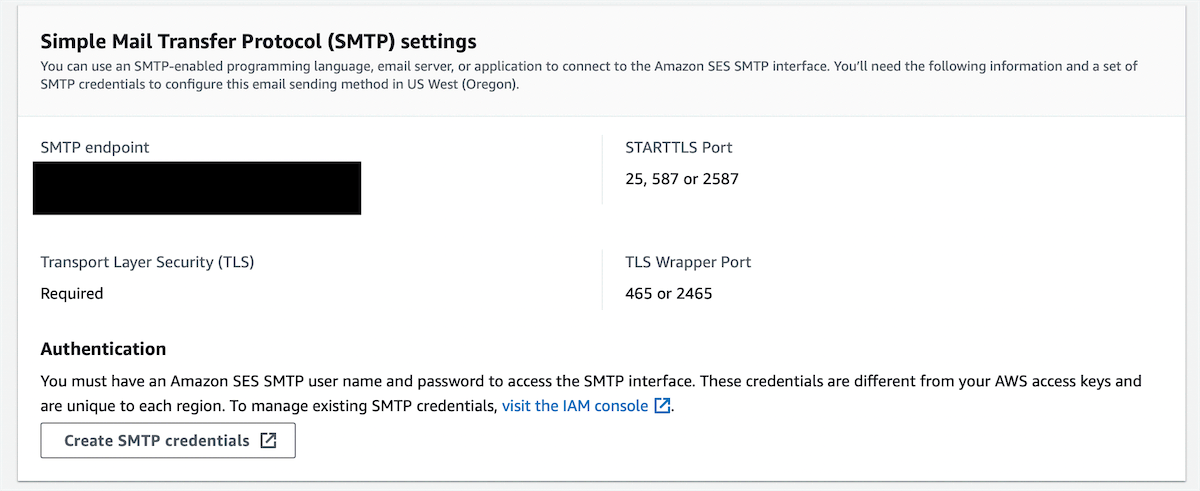
Task: Click the 'Authentication' section heading
Action: tap(103, 349)
